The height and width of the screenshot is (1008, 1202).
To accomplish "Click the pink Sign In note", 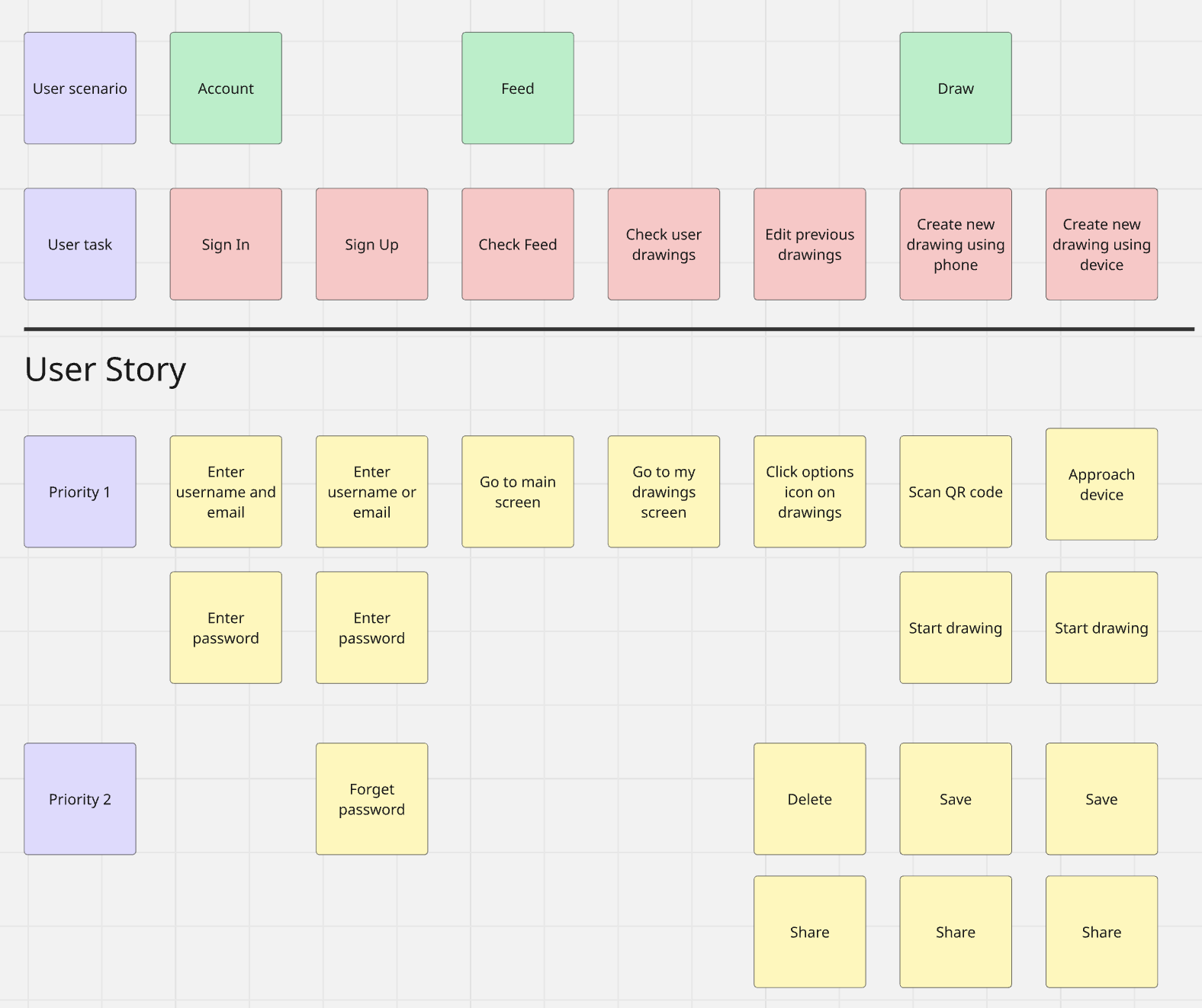I will 226,244.
